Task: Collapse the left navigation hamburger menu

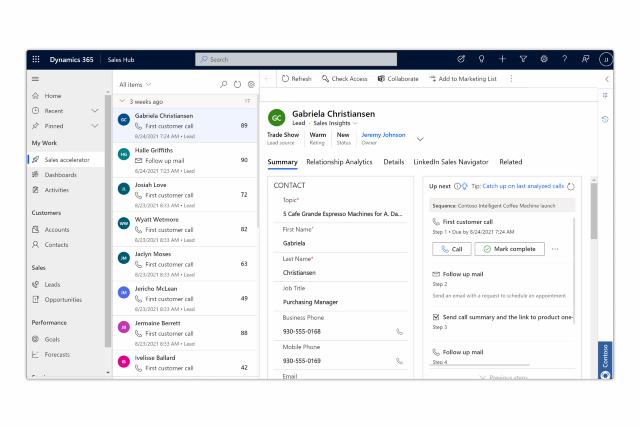Action: [x=37, y=79]
